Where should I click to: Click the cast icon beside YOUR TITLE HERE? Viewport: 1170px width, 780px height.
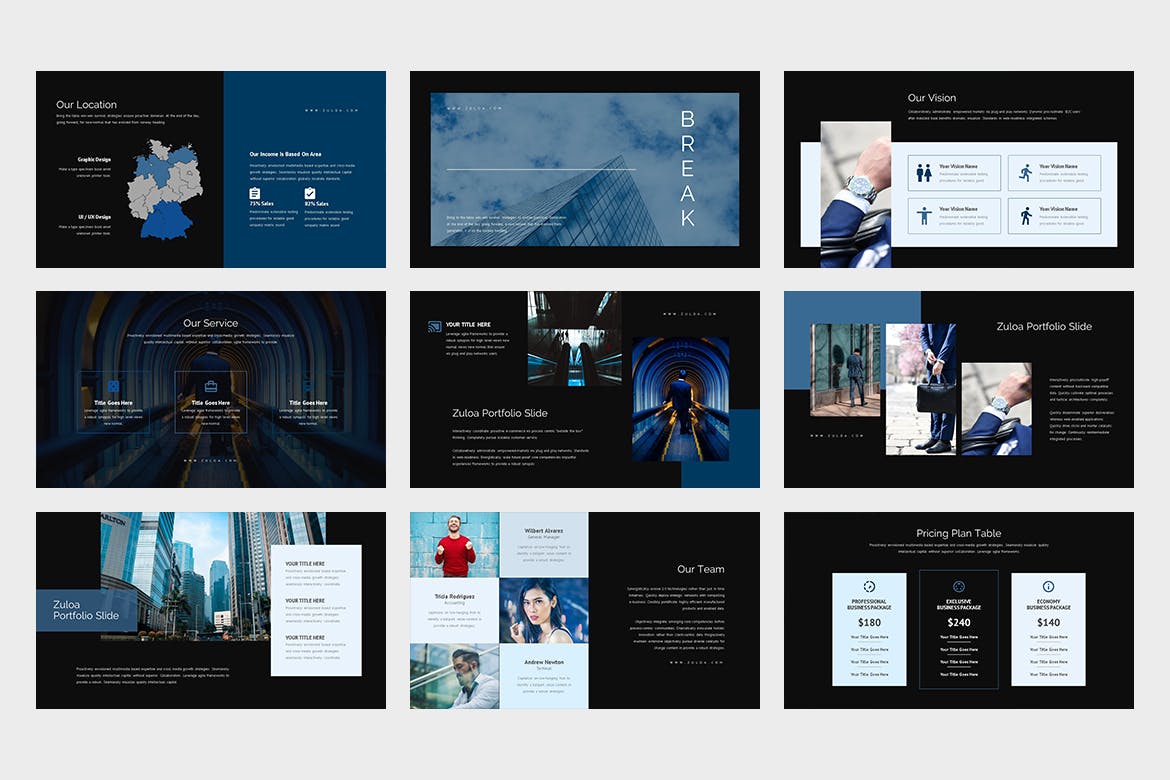pyautogui.click(x=434, y=326)
